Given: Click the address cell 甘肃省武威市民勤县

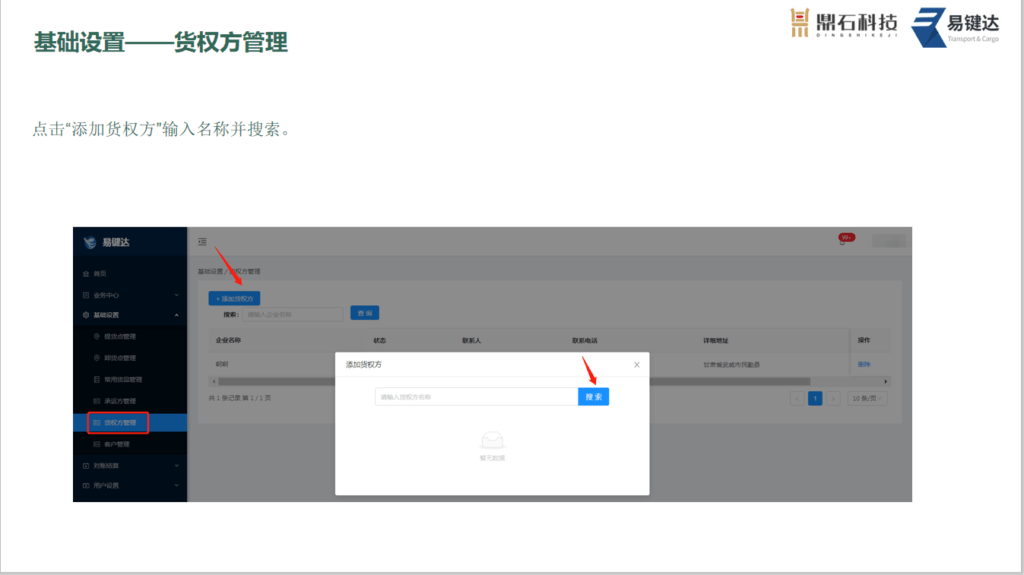Looking at the screenshot, I should (x=731, y=365).
